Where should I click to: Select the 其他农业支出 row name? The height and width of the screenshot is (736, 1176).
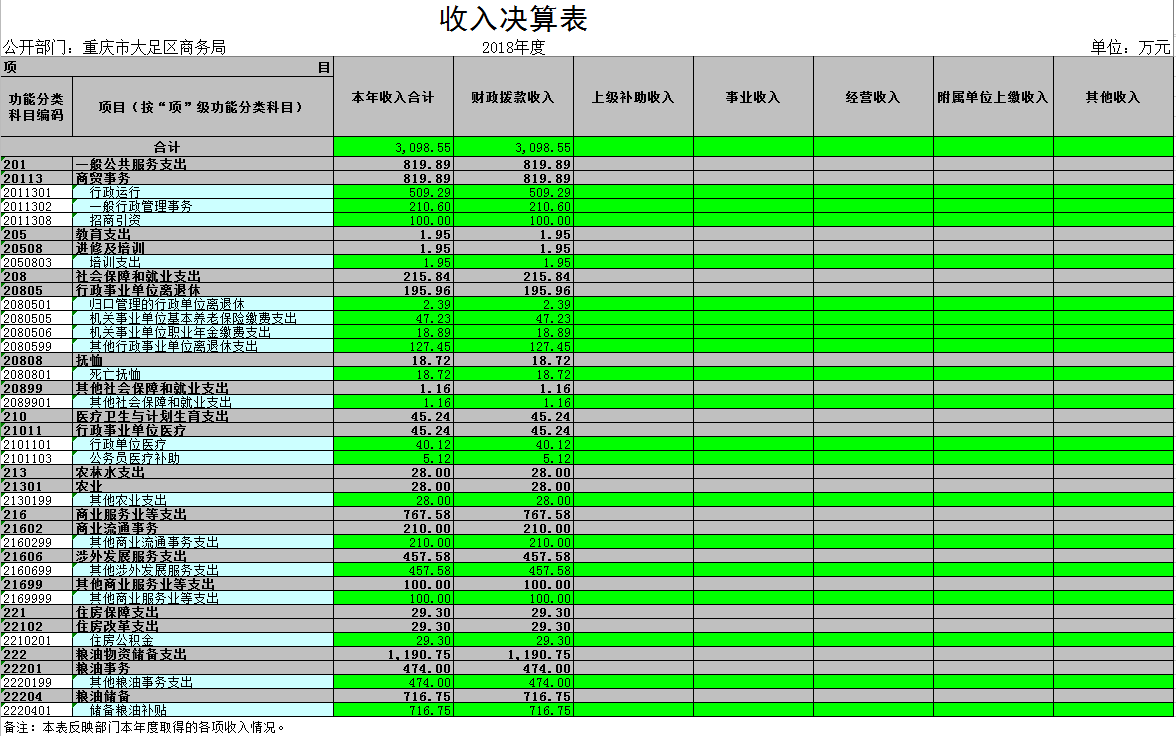click(x=128, y=500)
